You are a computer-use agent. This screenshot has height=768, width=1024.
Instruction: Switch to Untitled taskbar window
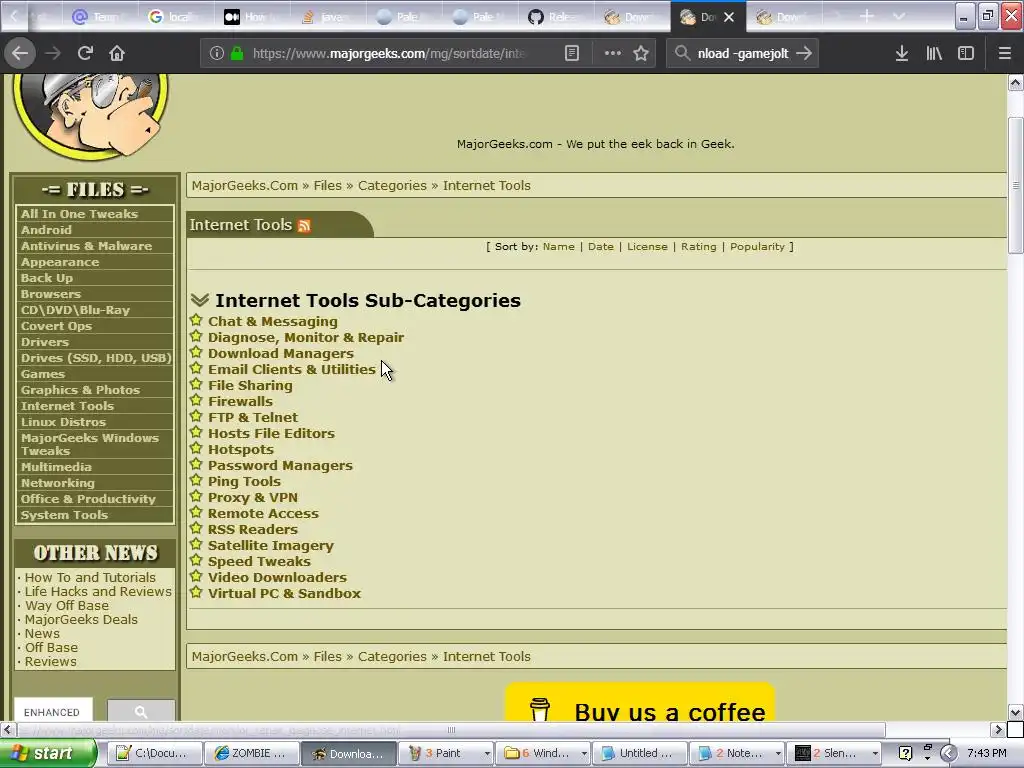coord(639,754)
